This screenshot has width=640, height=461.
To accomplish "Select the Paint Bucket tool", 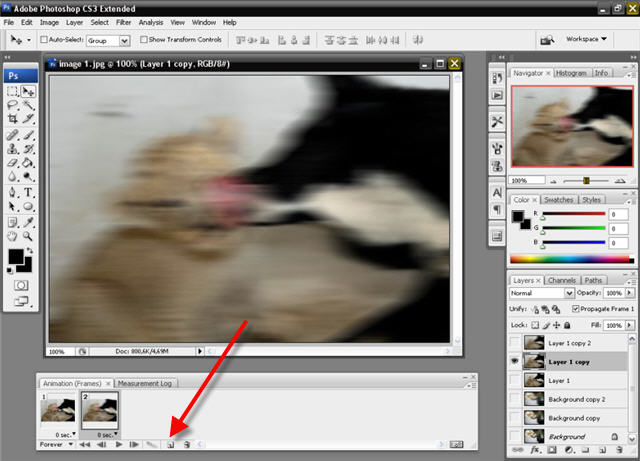I will [x=28, y=163].
